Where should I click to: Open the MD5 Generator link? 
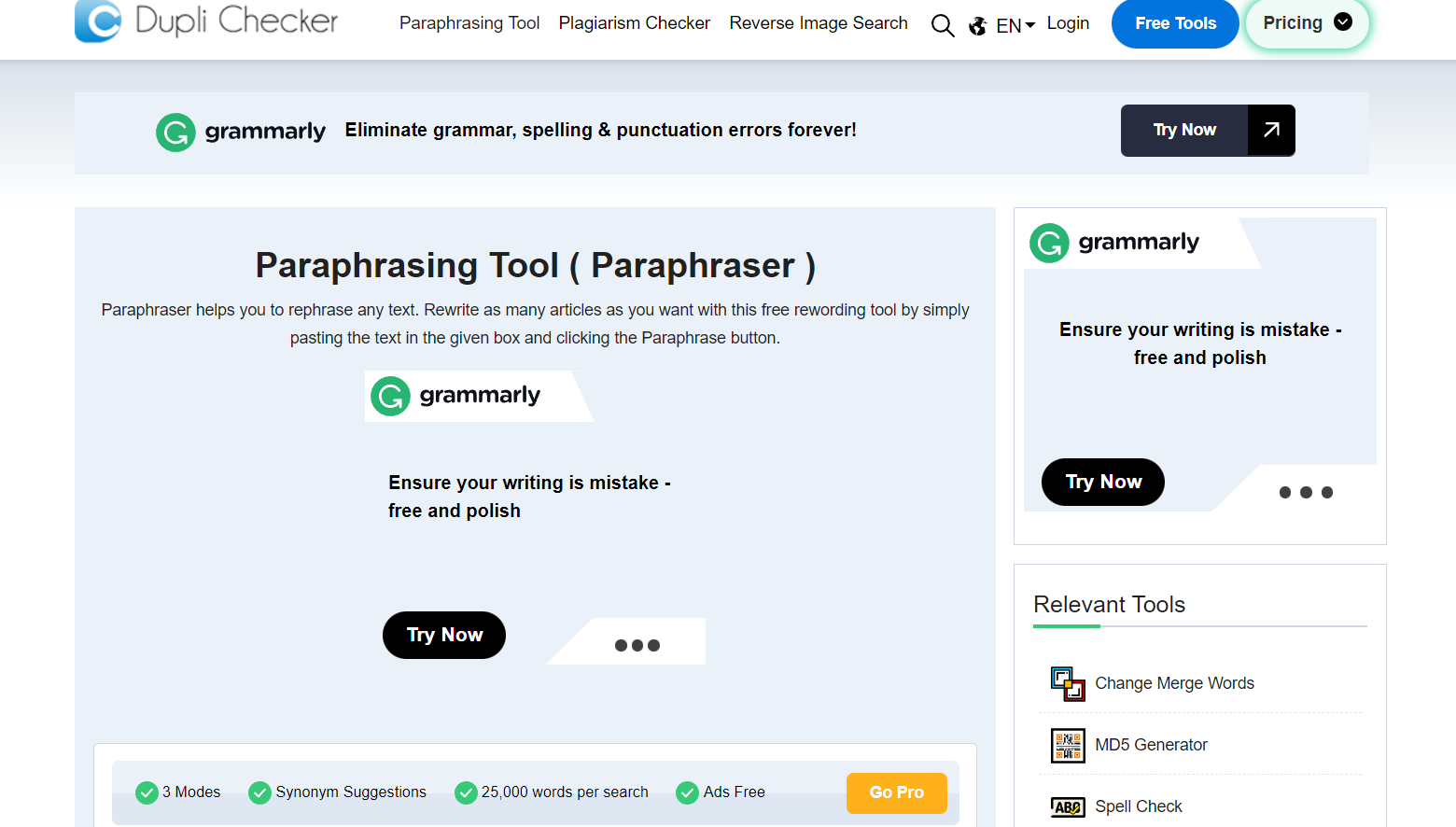point(1151,745)
